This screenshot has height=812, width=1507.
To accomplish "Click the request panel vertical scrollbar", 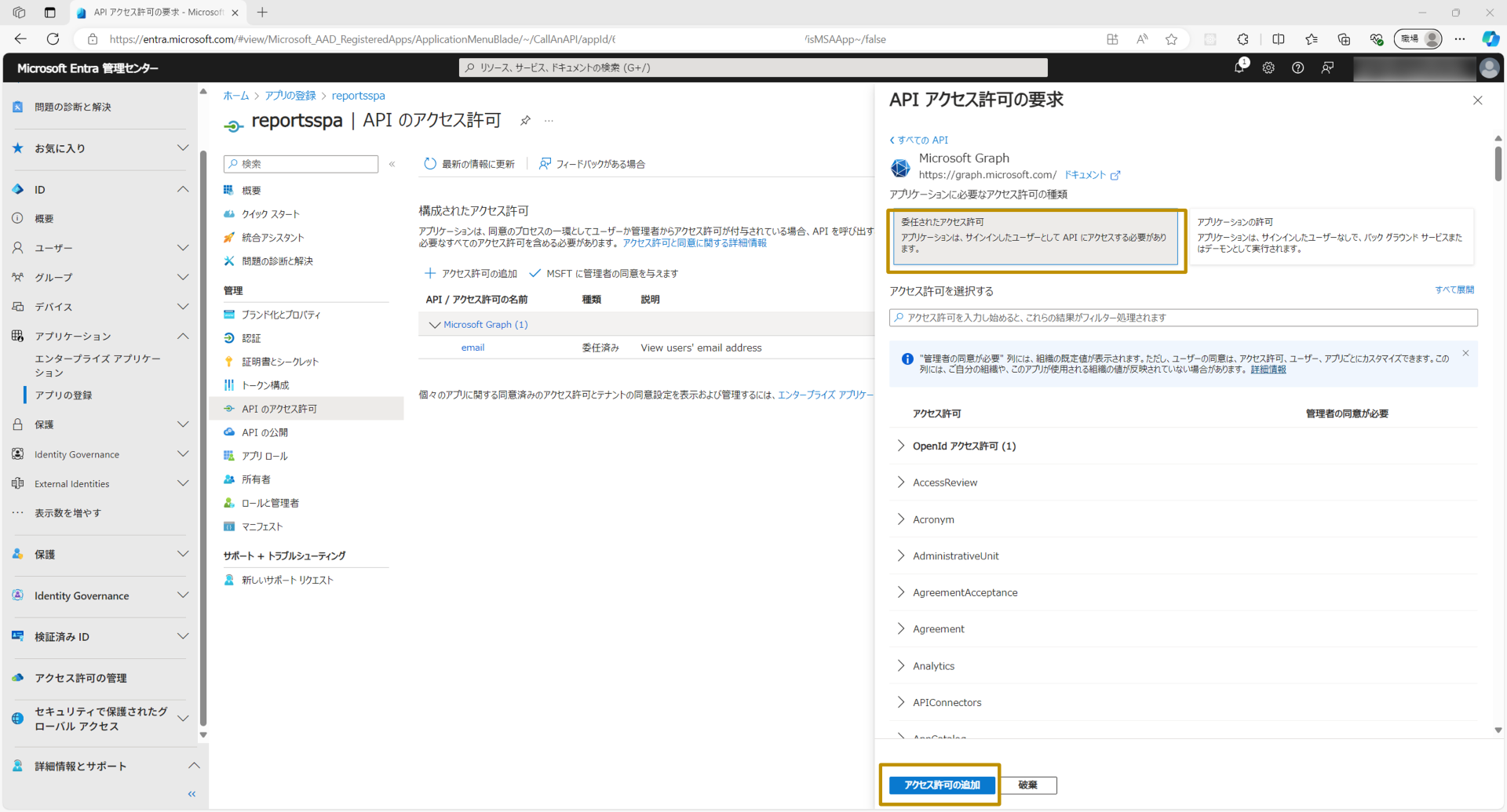I will pyautogui.click(x=1498, y=164).
